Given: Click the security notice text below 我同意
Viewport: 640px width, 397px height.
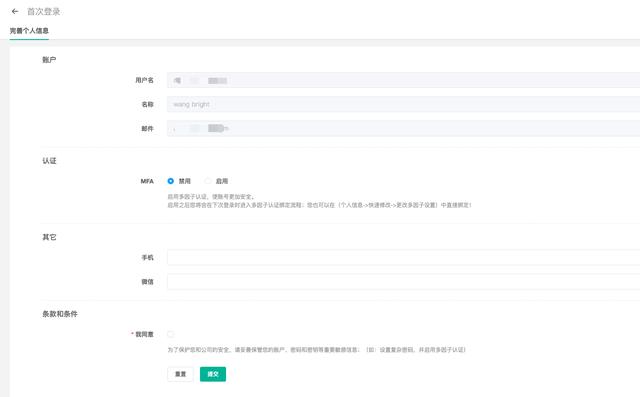Looking at the screenshot, I should pyautogui.click(x=316, y=350).
